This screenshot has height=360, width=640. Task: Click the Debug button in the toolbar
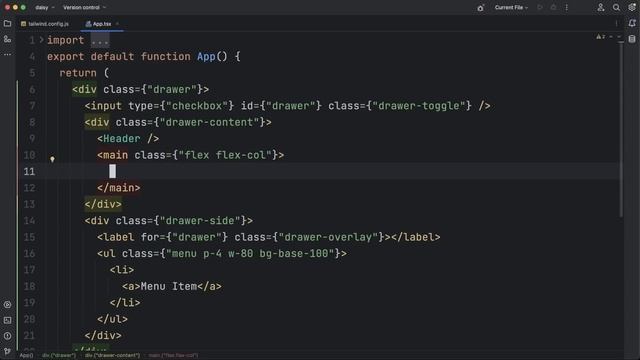(553, 7)
